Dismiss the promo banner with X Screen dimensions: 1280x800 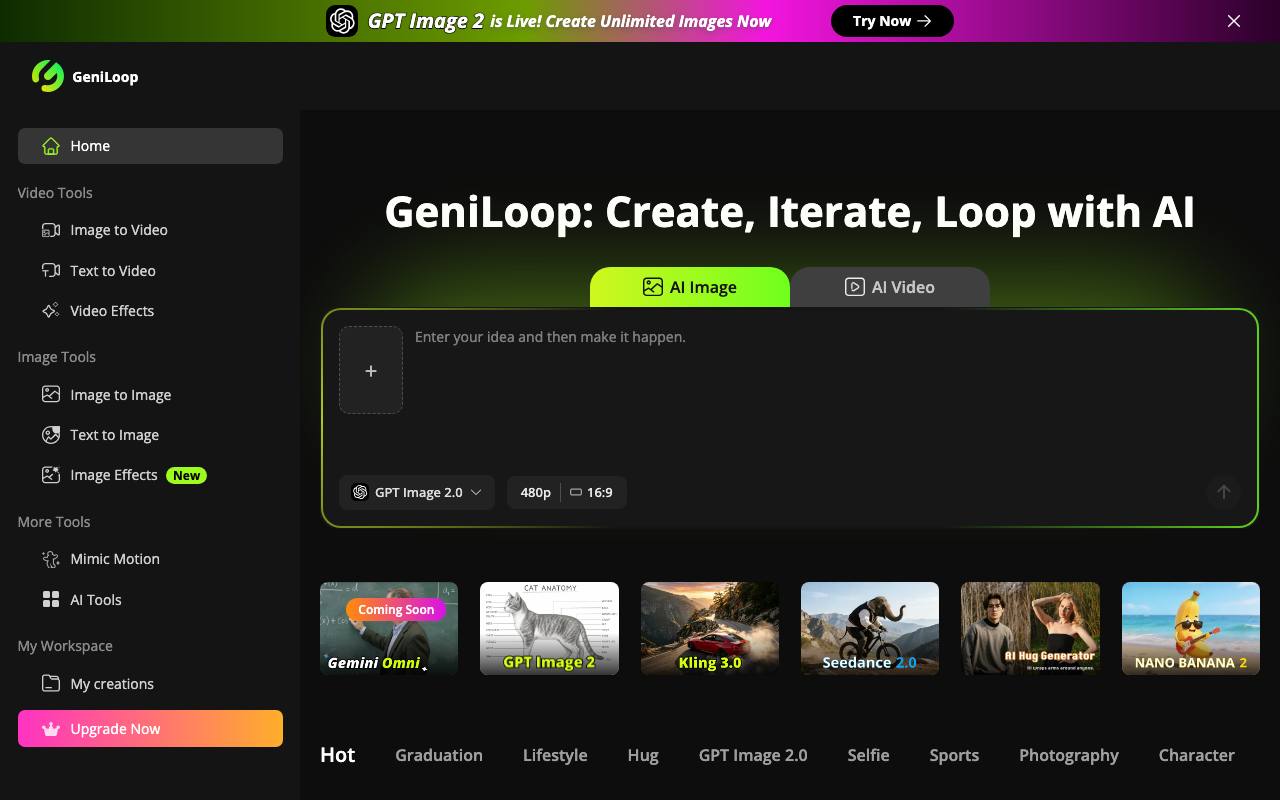(1234, 21)
